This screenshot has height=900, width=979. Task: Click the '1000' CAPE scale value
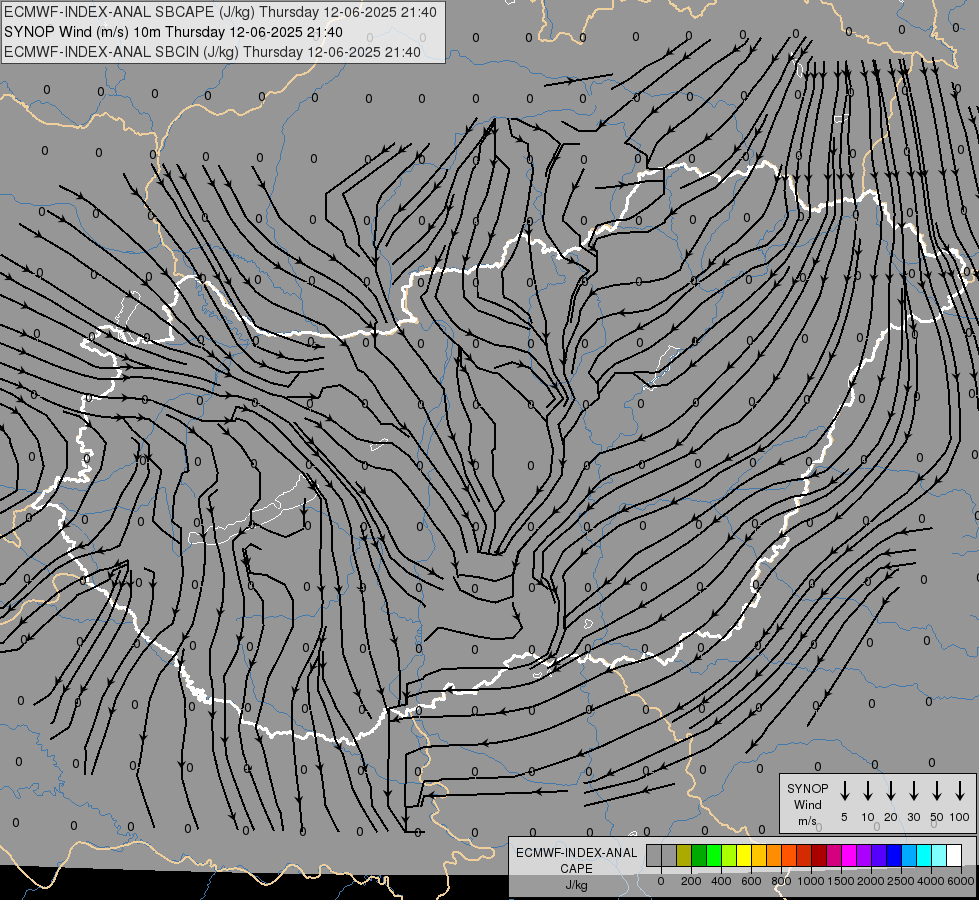[811, 881]
